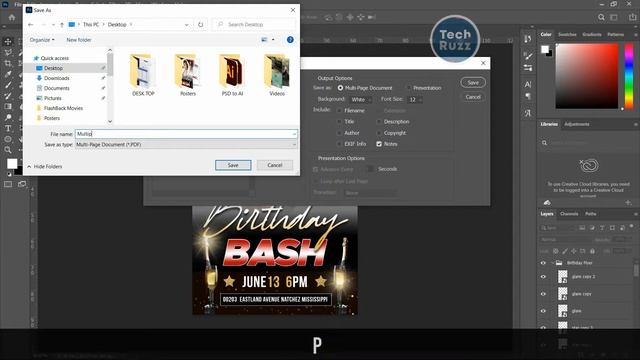Select Downloads in navigation pane
This screenshot has width=640, height=360.
click(57, 78)
